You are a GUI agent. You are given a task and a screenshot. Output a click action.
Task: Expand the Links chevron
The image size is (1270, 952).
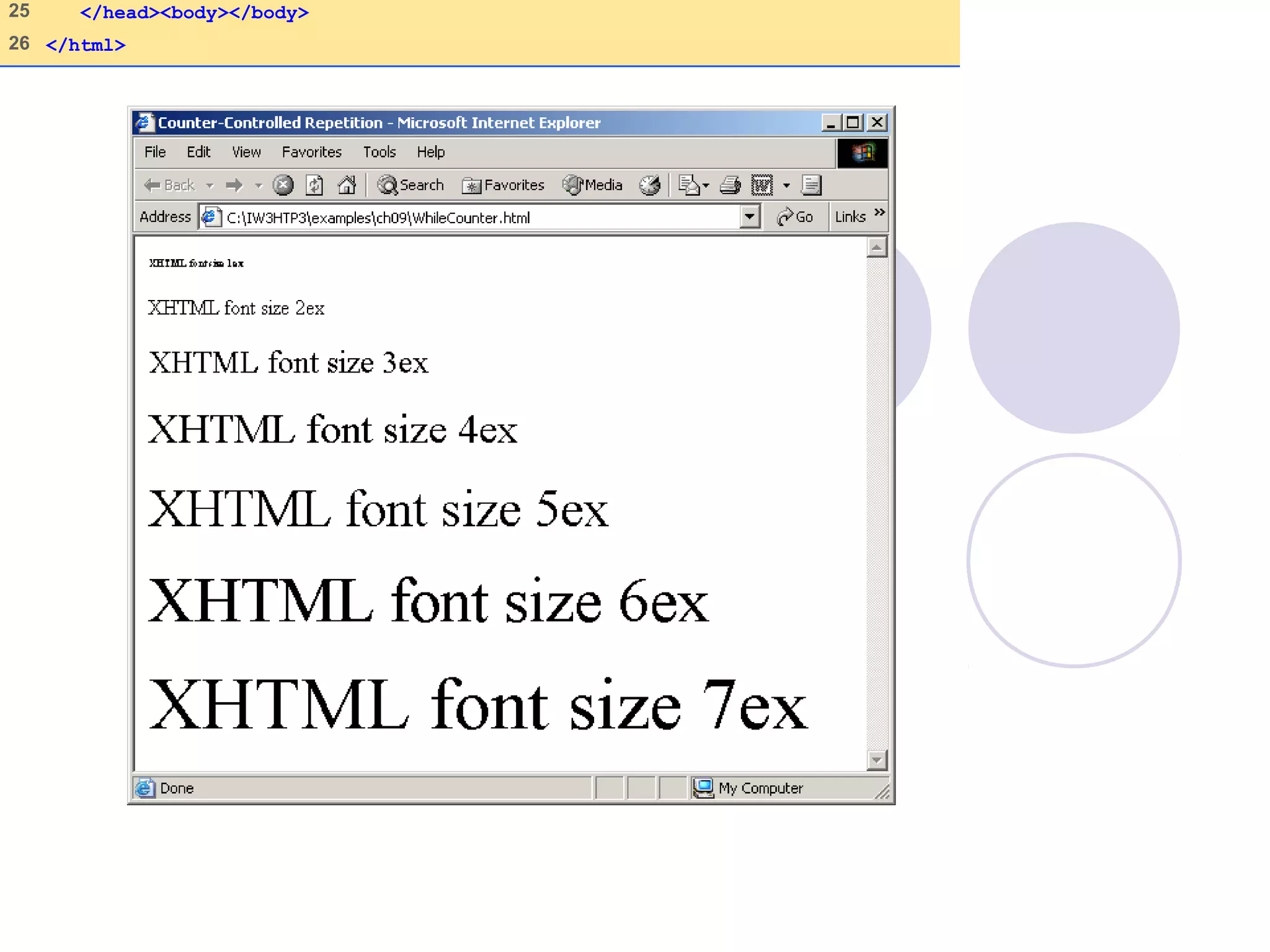pyautogui.click(x=879, y=213)
